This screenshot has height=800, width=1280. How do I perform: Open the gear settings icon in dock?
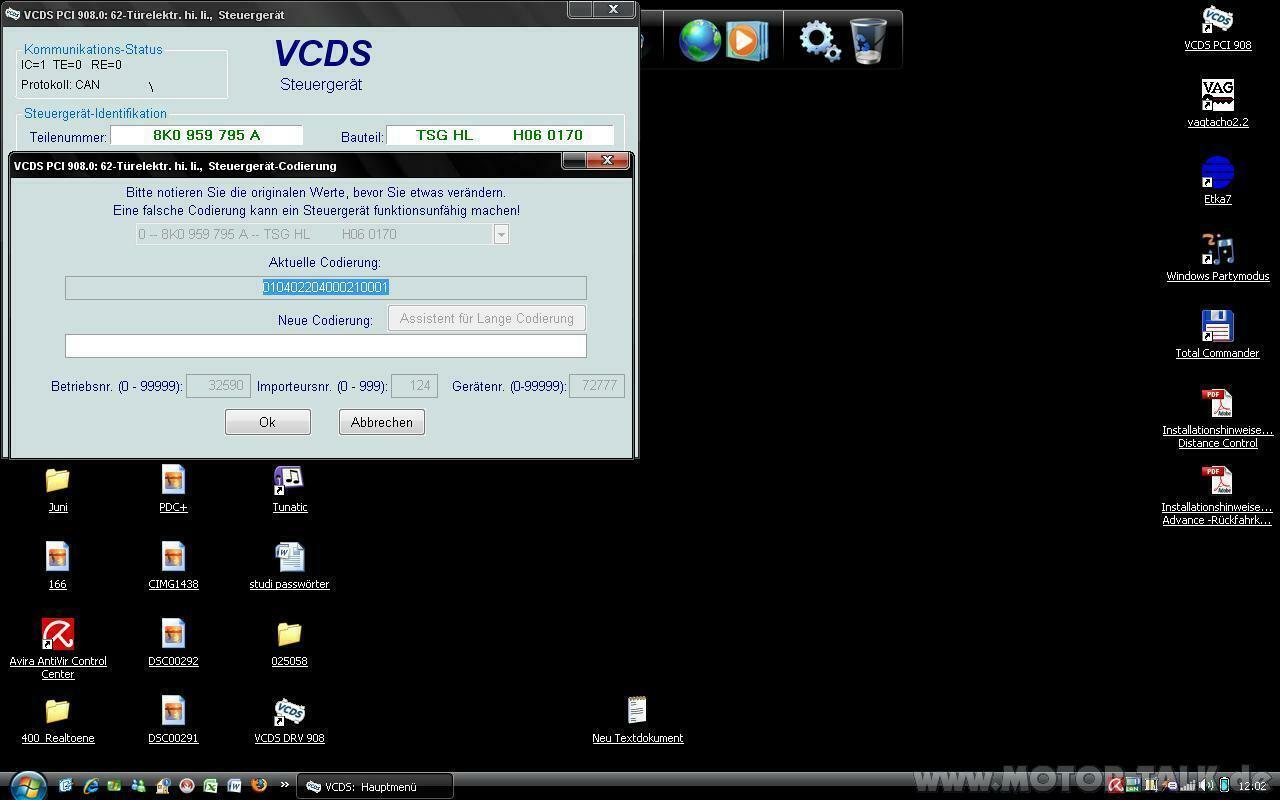pos(819,41)
